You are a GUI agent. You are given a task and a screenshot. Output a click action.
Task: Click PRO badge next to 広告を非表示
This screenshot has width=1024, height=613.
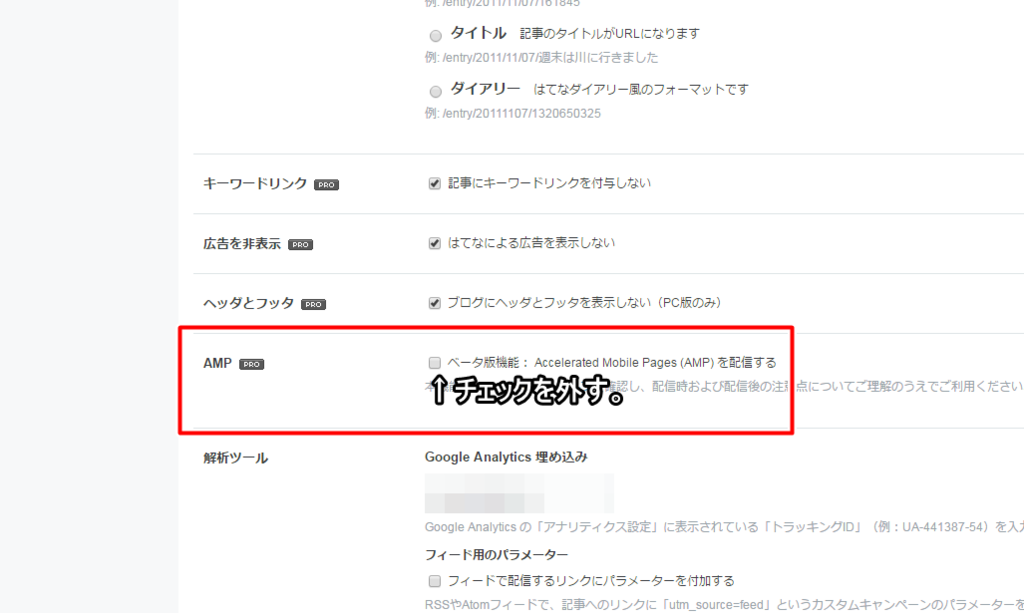click(300, 245)
